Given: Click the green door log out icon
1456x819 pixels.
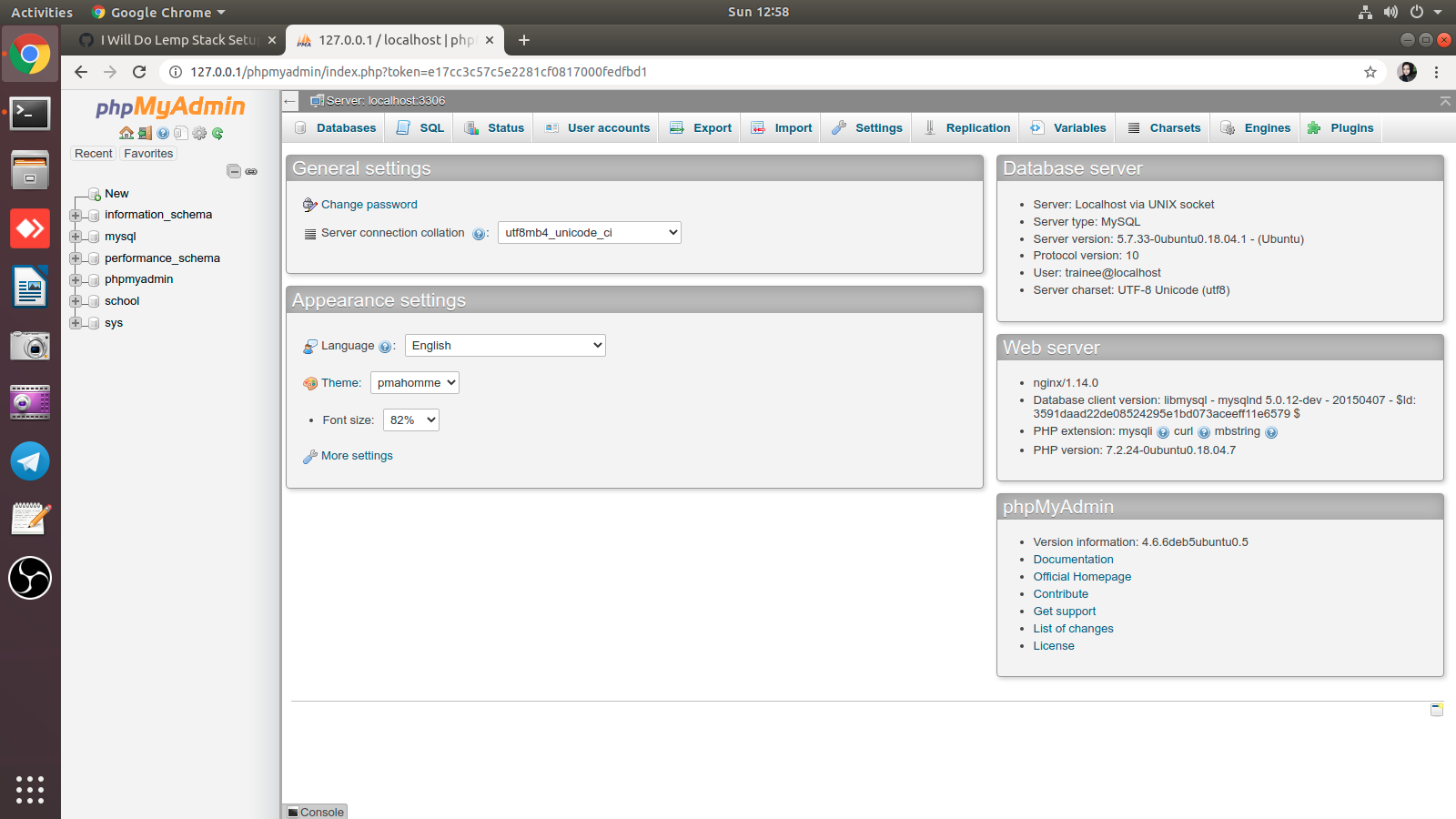Looking at the screenshot, I should click(145, 133).
